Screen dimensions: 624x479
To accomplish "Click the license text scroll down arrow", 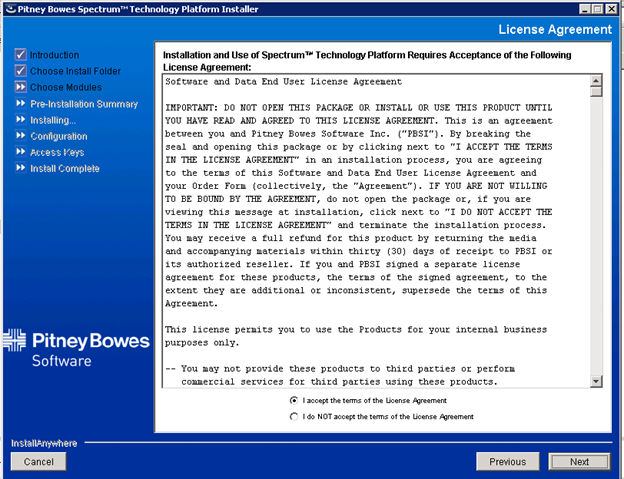I will coord(596,381).
